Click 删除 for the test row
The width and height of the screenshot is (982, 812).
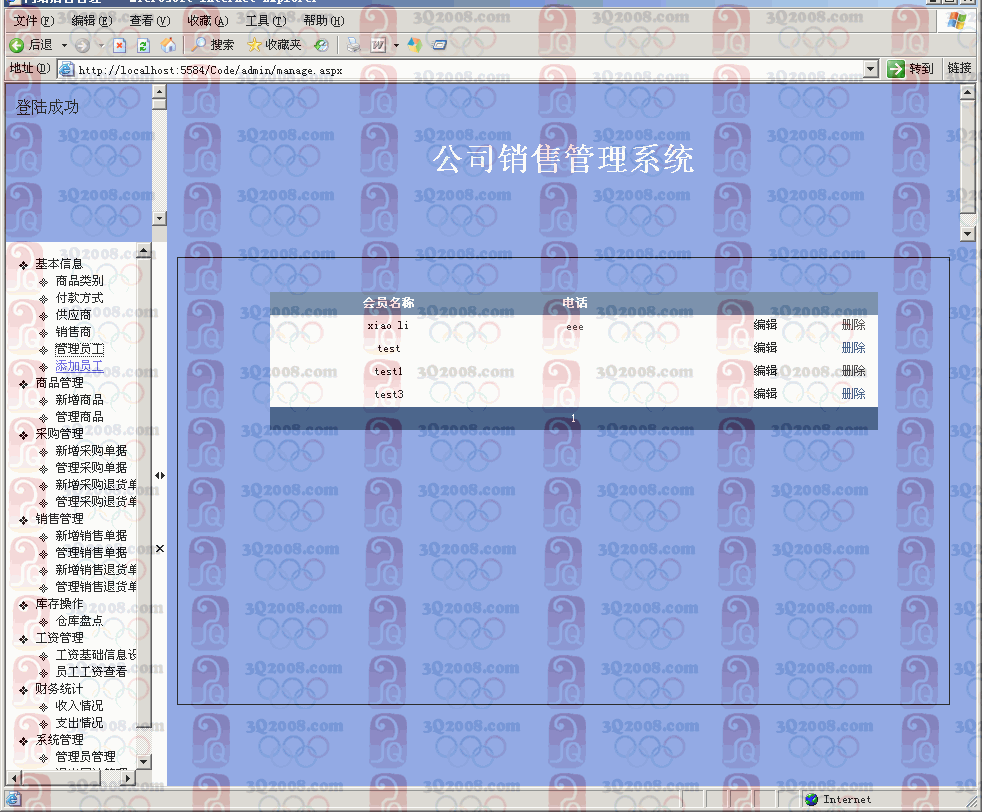(853, 348)
